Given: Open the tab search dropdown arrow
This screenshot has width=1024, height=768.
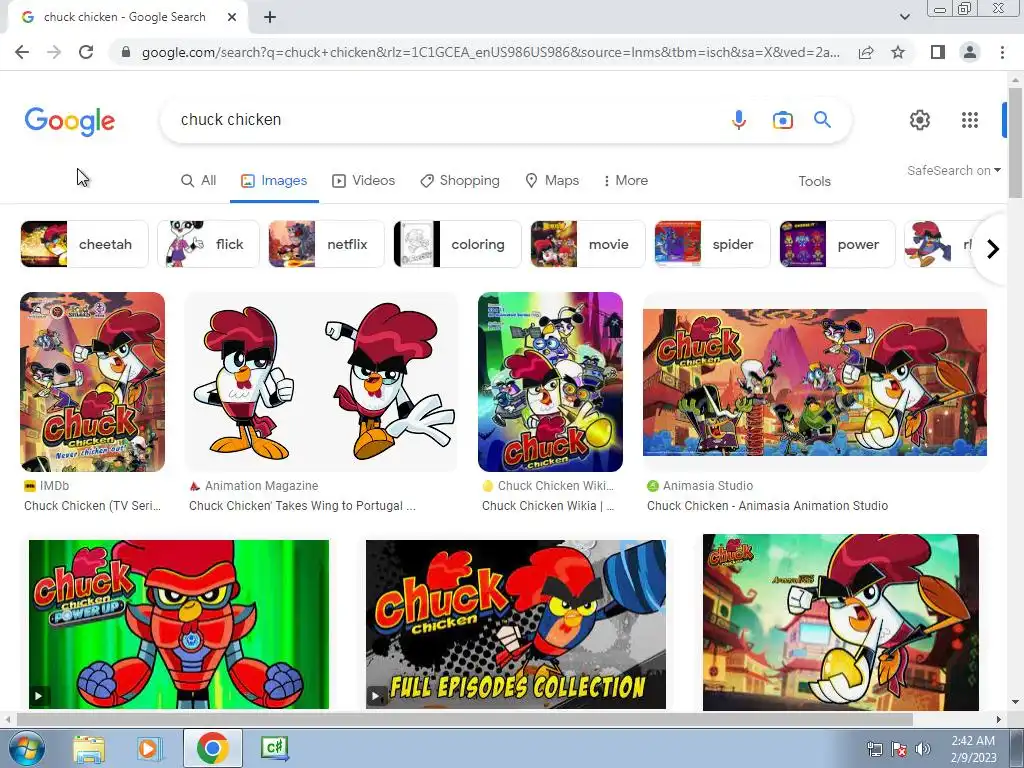Looking at the screenshot, I should (904, 18).
